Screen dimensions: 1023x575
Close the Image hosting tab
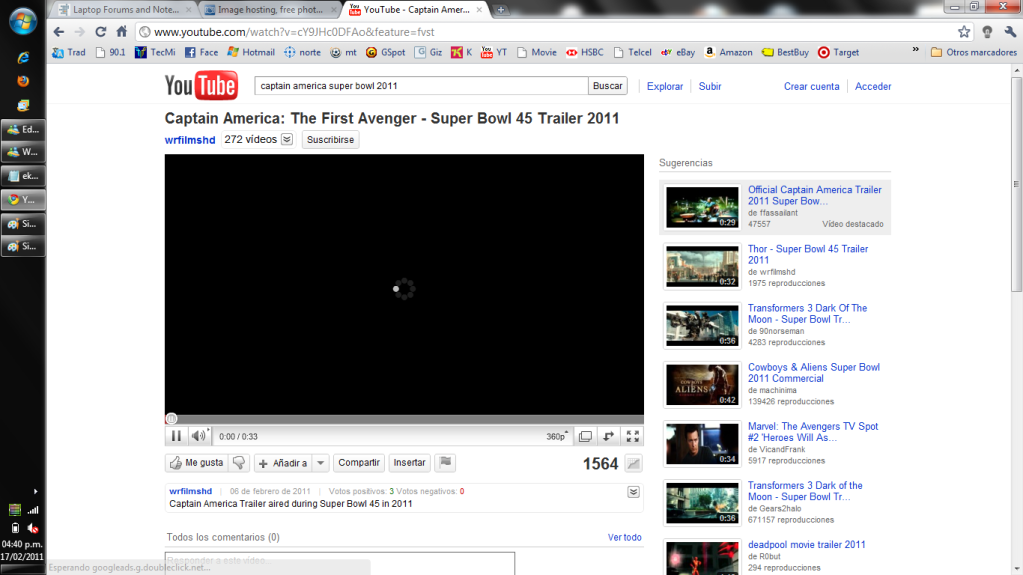(333, 10)
